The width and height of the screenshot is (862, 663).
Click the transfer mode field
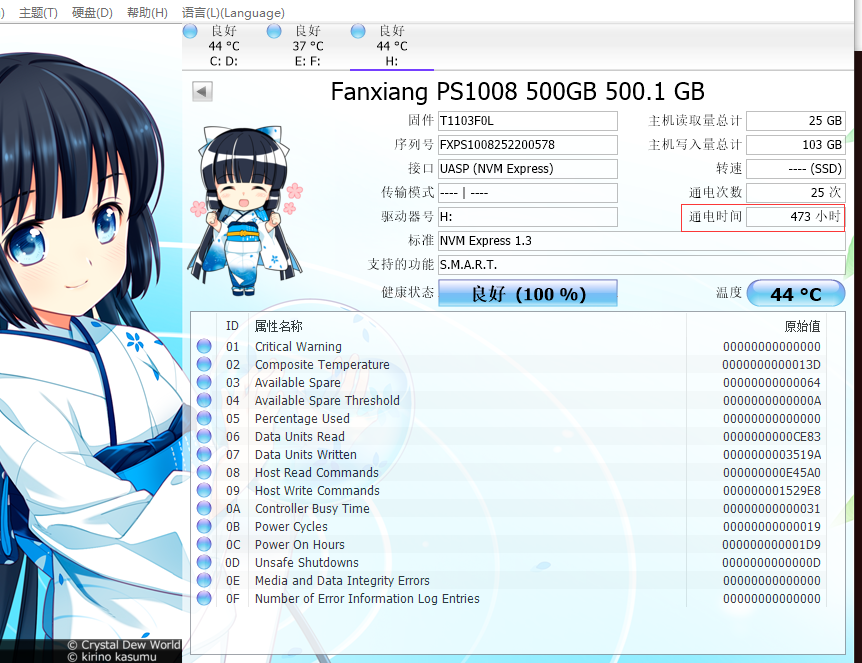[x=528, y=193]
